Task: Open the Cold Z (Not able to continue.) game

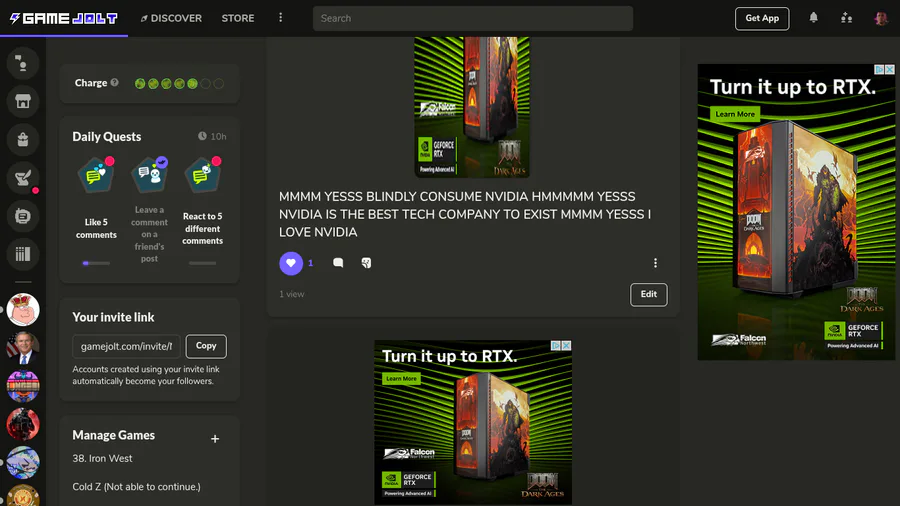Action: [137, 486]
